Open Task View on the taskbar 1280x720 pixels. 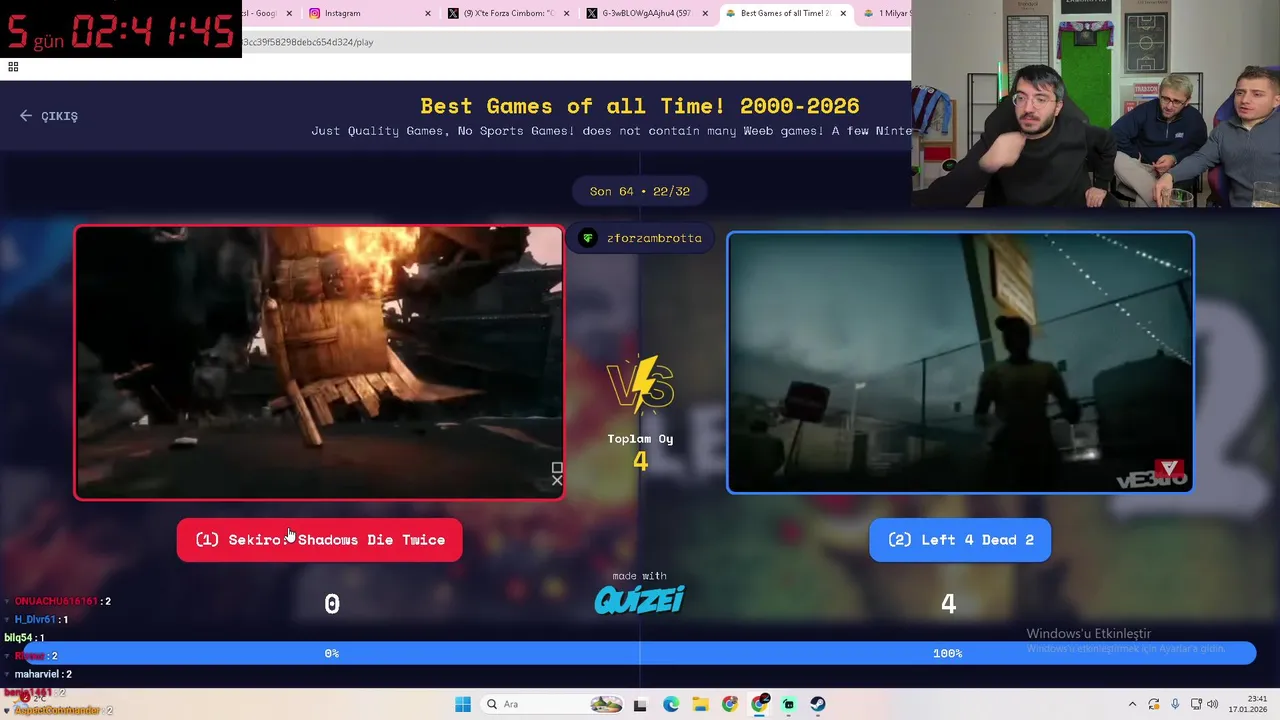click(x=641, y=704)
